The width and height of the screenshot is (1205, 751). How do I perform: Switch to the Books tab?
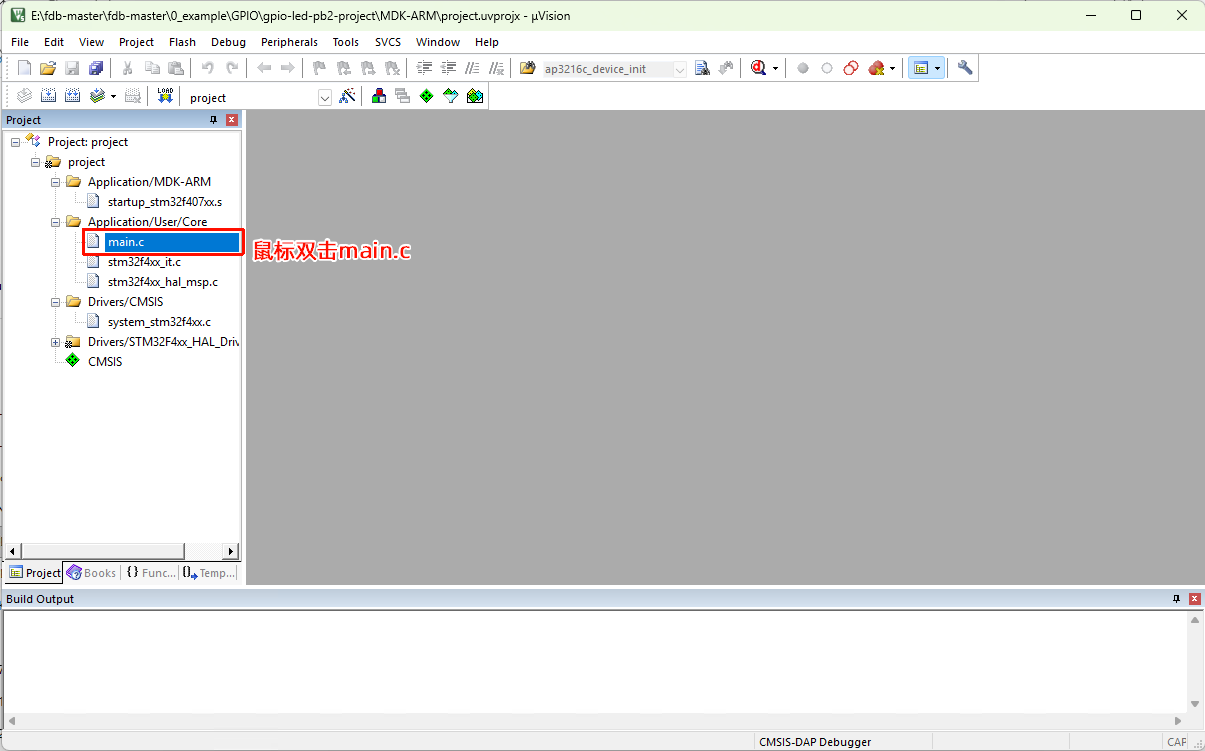coord(92,573)
